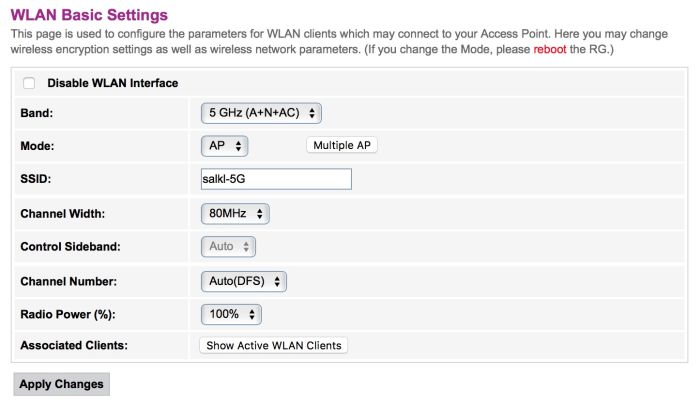The height and width of the screenshot is (420, 700).
Task: Open the Channel Width 80MHz dropdown
Action: click(x=235, y=213)
